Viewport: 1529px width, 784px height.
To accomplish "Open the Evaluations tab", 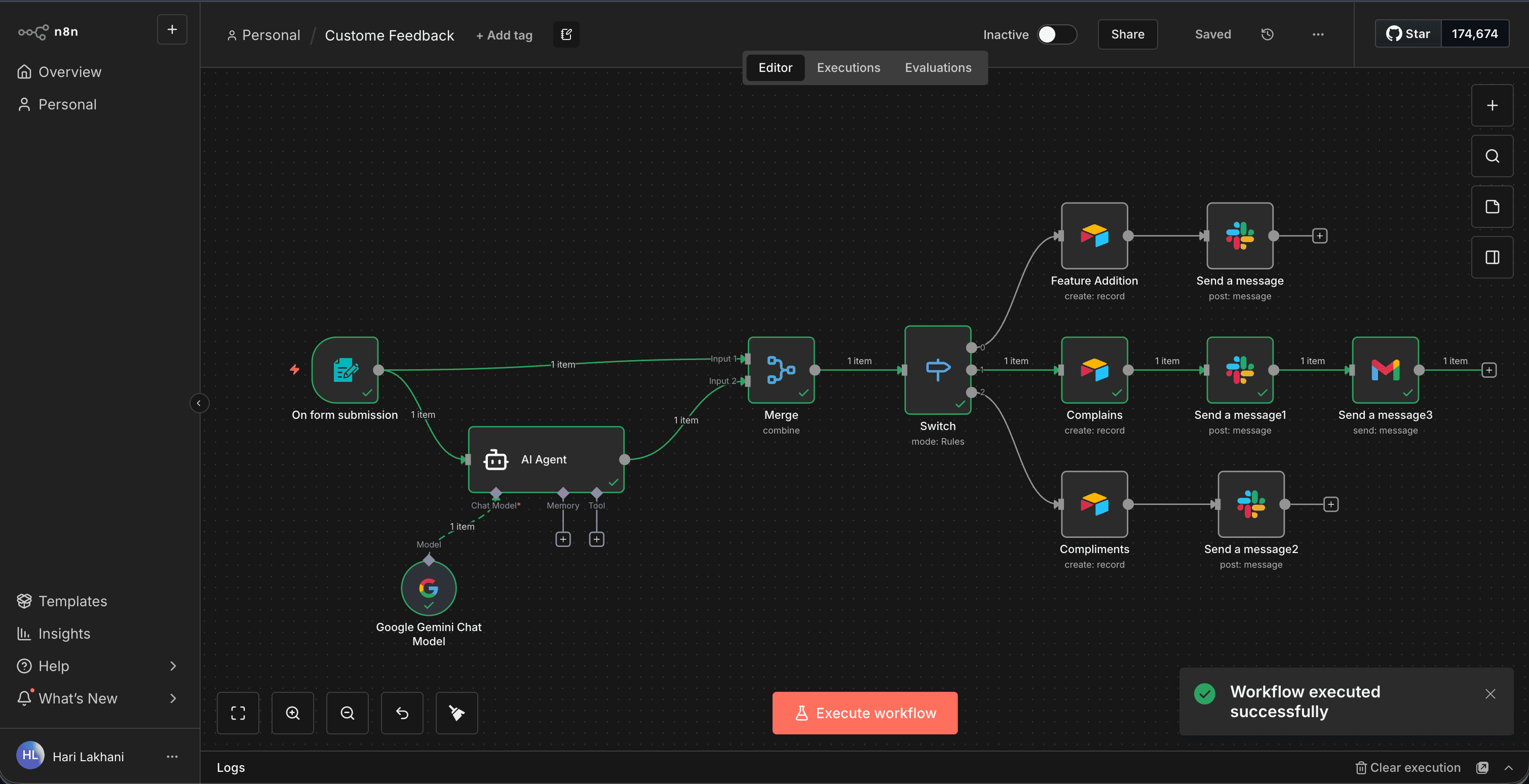I will point(938,68).
